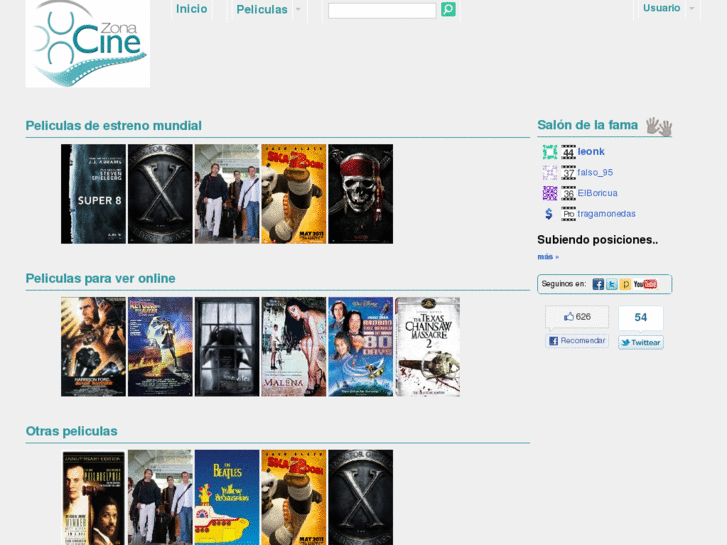
Task: Open the Peliculas menu item
Action: tap(262, 9)
